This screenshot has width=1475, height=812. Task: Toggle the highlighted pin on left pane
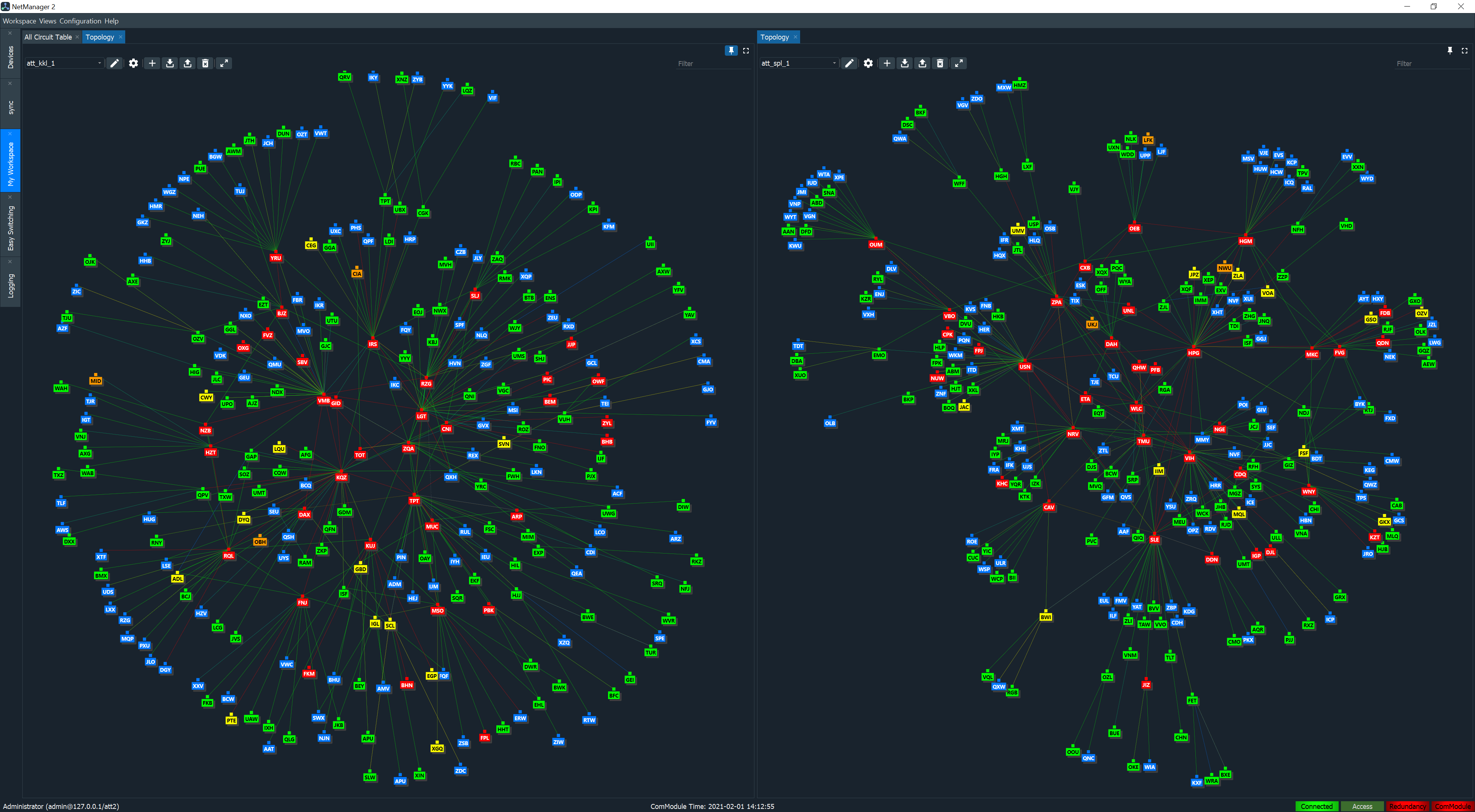click(x=731, y=51)
